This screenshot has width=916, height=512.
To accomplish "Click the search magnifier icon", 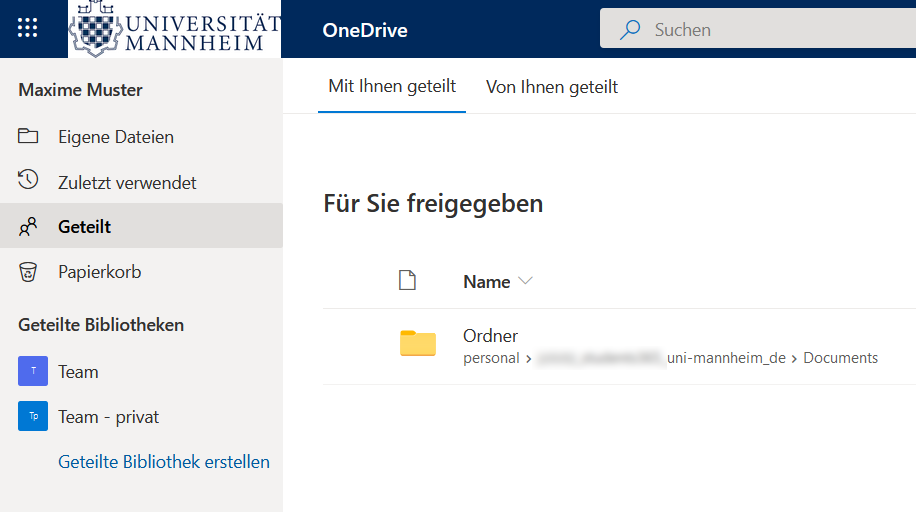I will click(630, 29).
